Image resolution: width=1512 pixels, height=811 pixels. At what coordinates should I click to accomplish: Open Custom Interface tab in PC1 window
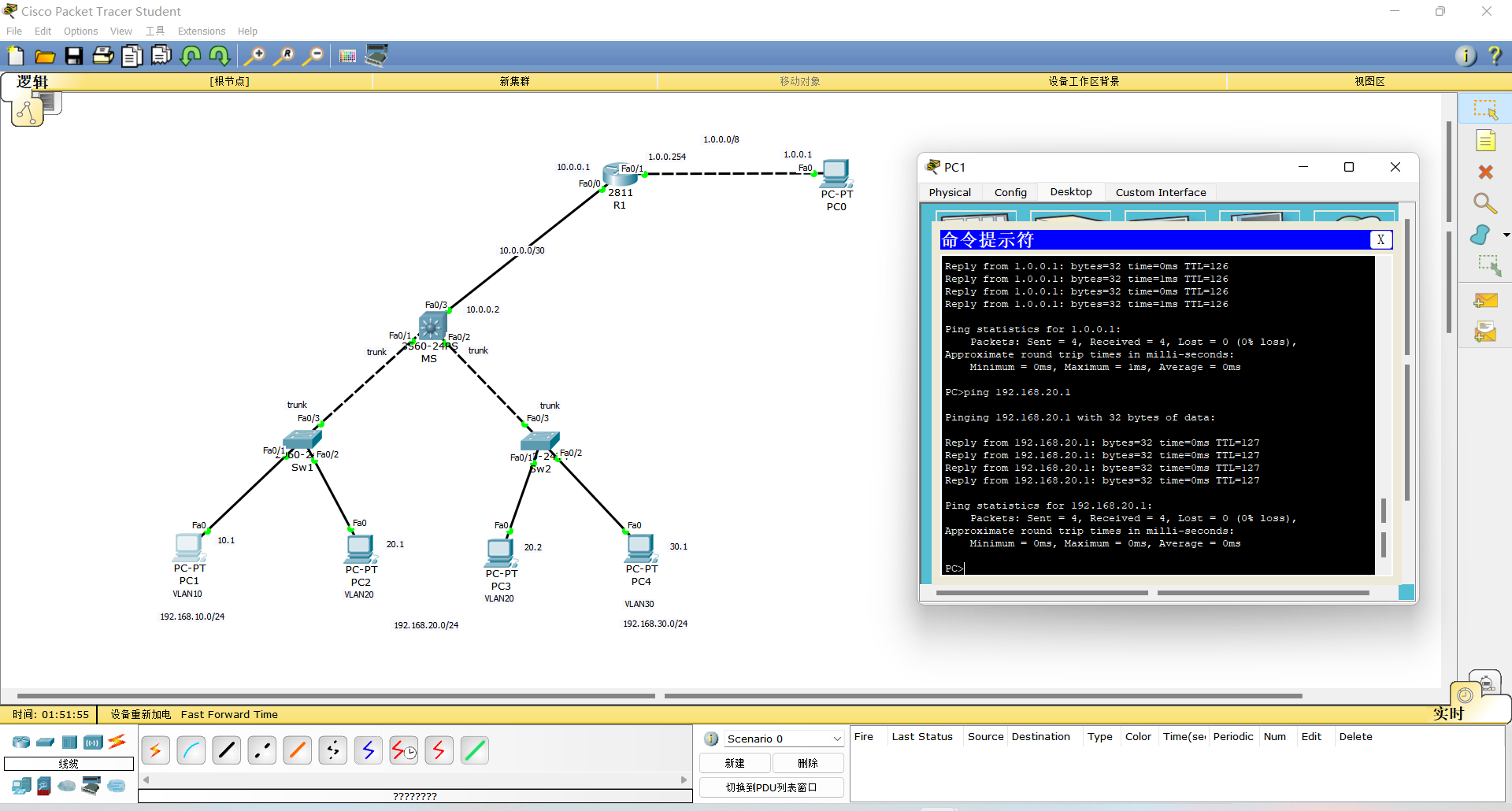click(x=1161, y=192)
